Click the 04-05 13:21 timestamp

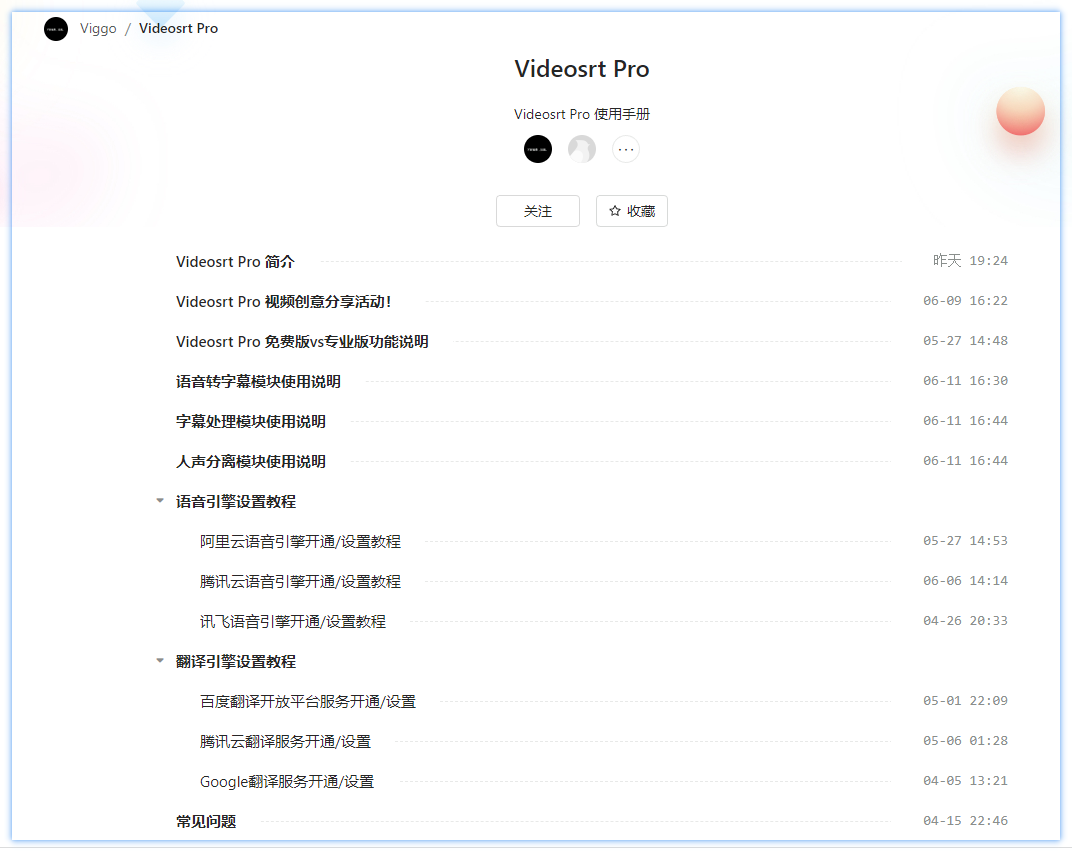click(x=965, y=781)
